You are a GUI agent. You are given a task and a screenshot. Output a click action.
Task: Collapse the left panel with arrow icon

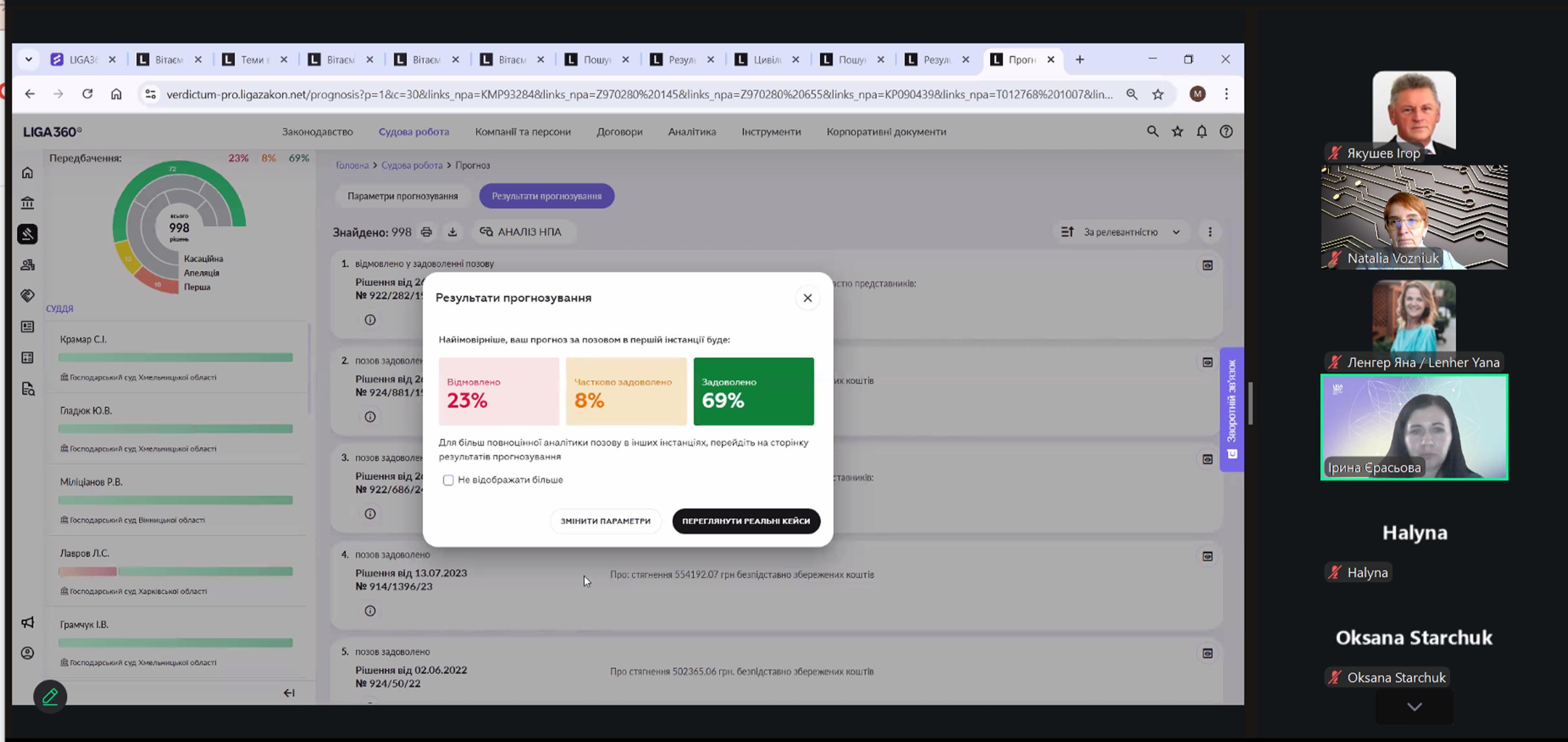[289, 693]
